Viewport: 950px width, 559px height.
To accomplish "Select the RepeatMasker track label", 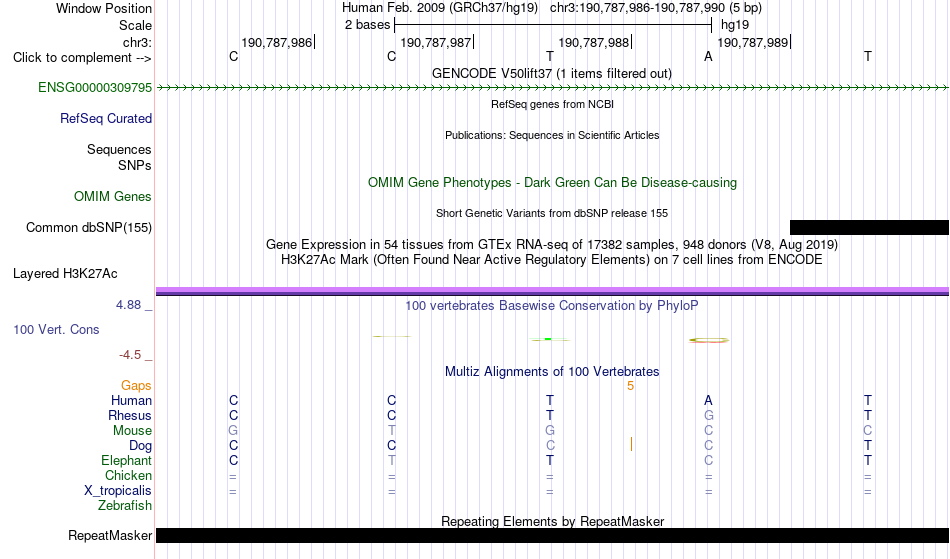I will pos(110,536).
